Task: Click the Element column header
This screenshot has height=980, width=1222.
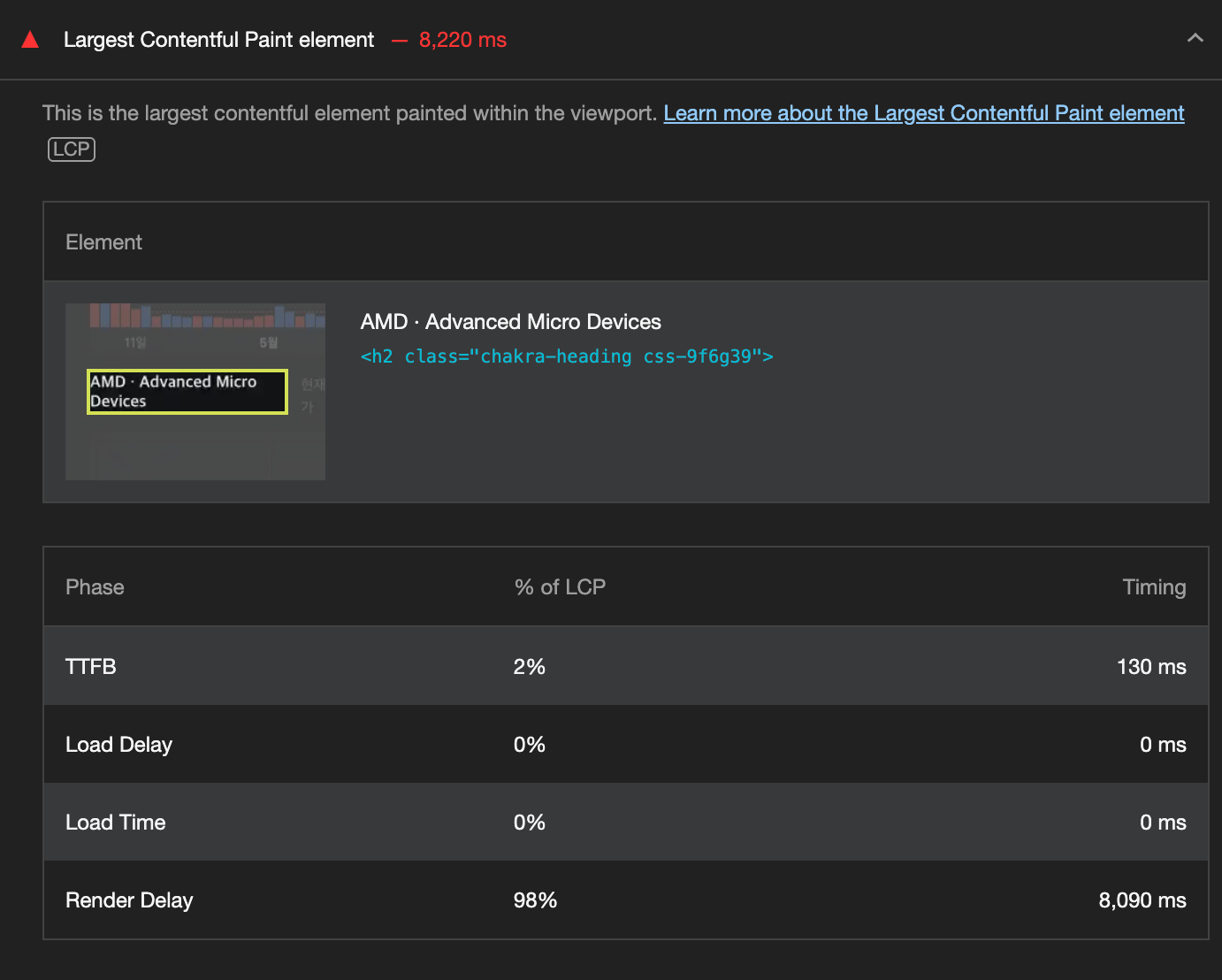Action: 103,242
